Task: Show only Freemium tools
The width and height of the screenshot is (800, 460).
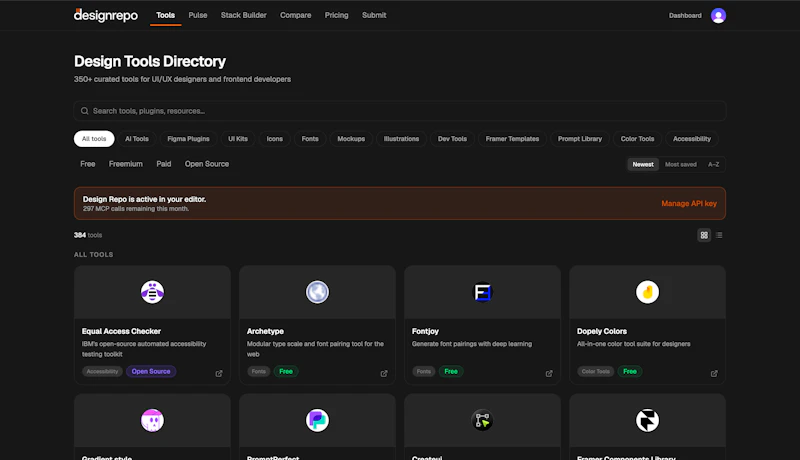Action: point(126,164)
